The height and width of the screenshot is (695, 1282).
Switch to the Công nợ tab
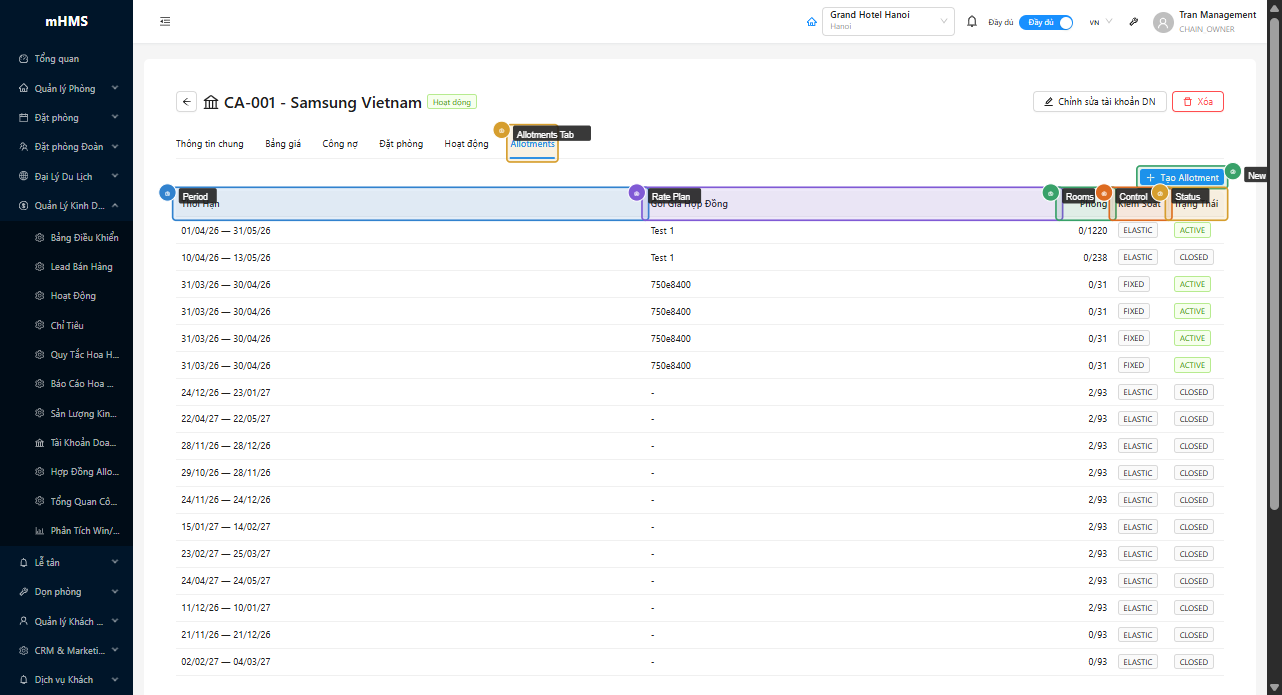[340, 144]
